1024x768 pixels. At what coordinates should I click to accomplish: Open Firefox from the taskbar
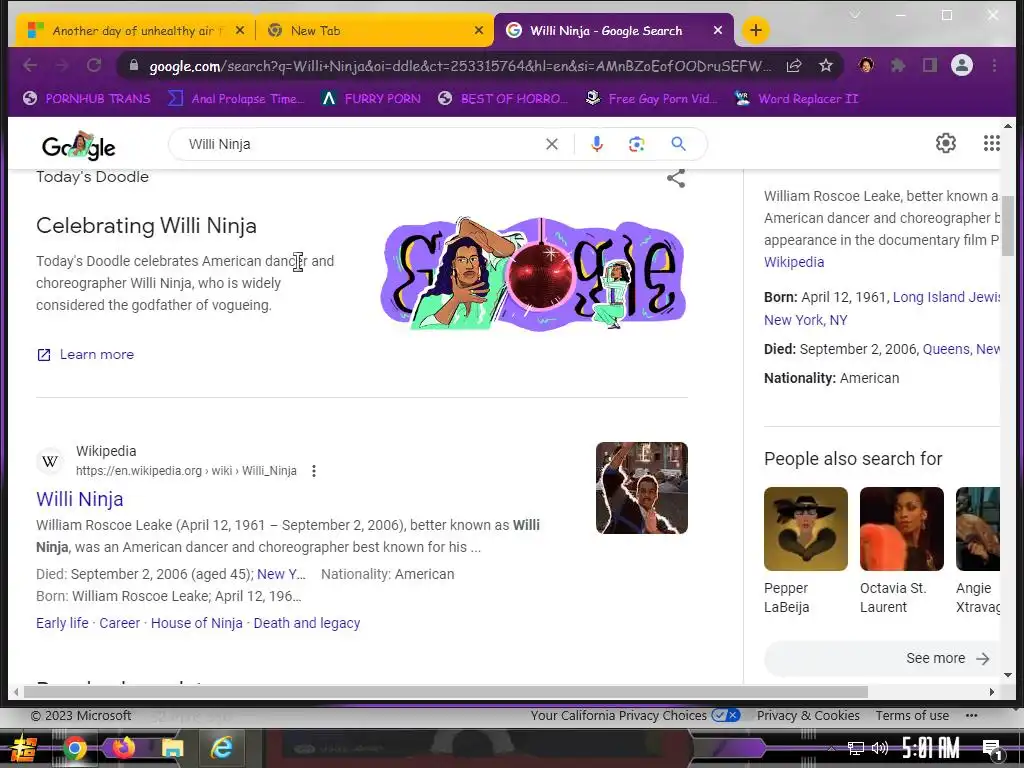(x=123, y=748)
